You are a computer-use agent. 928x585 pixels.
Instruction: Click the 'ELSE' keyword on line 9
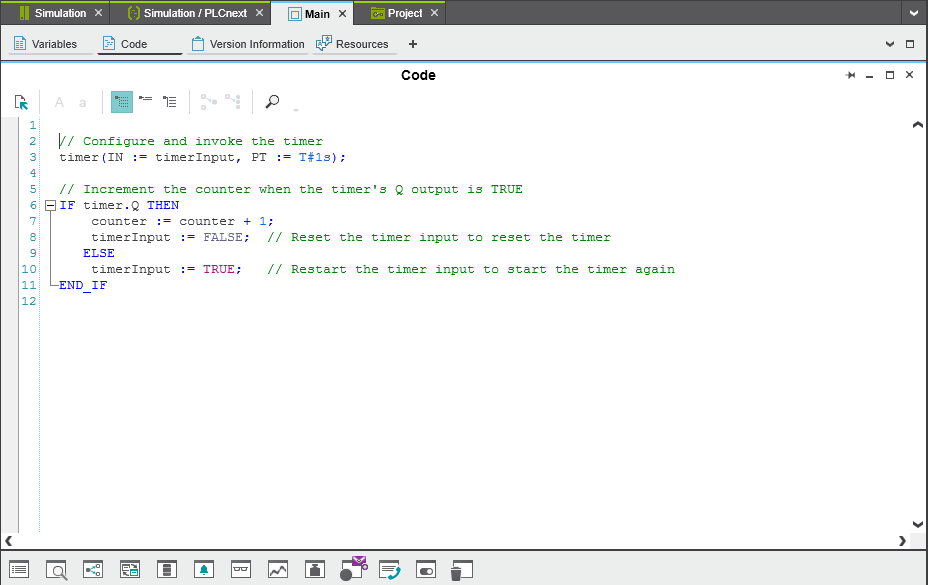coord(99,253)
